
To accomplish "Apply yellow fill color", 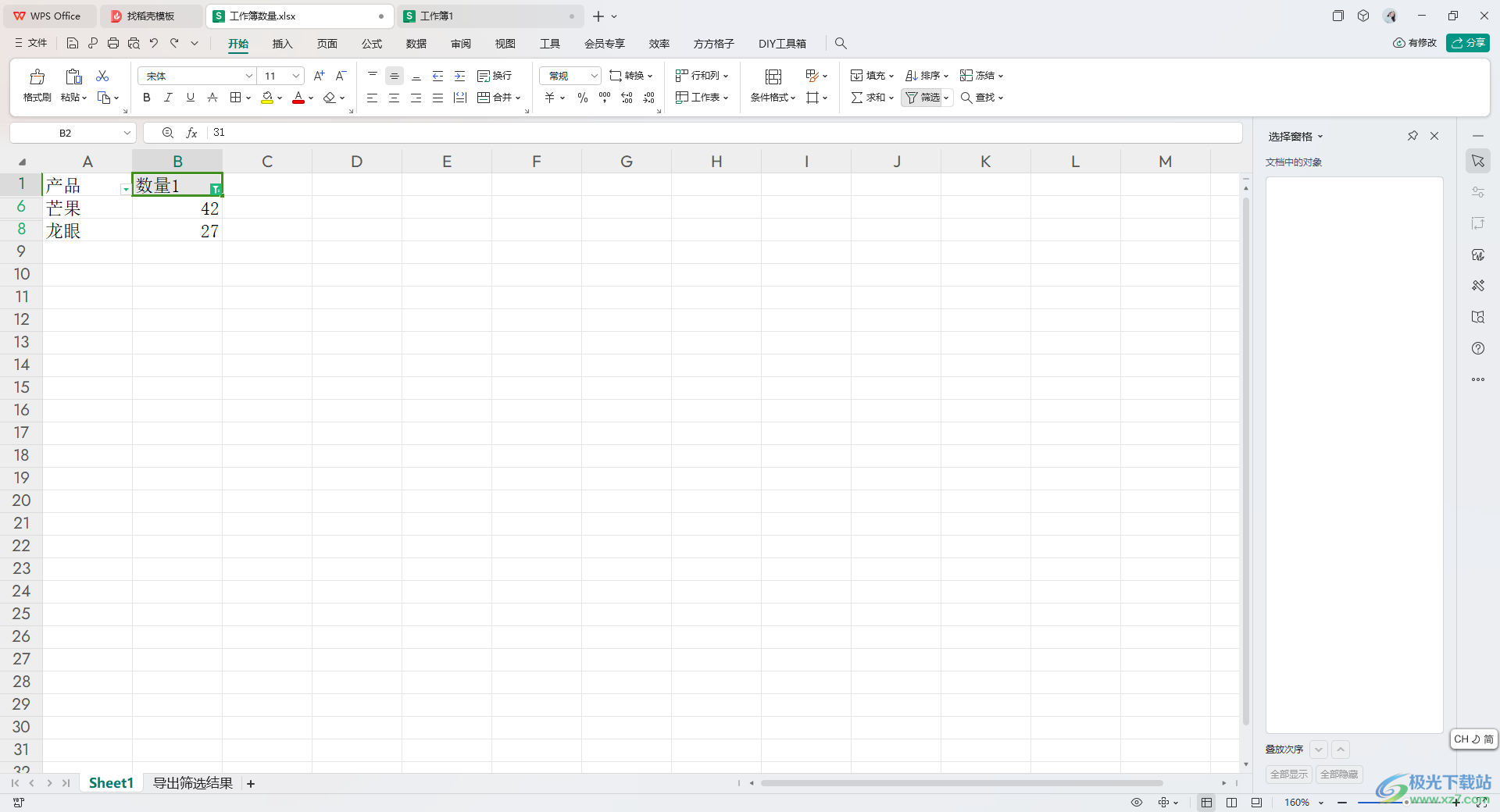I will tap(267, 98).
